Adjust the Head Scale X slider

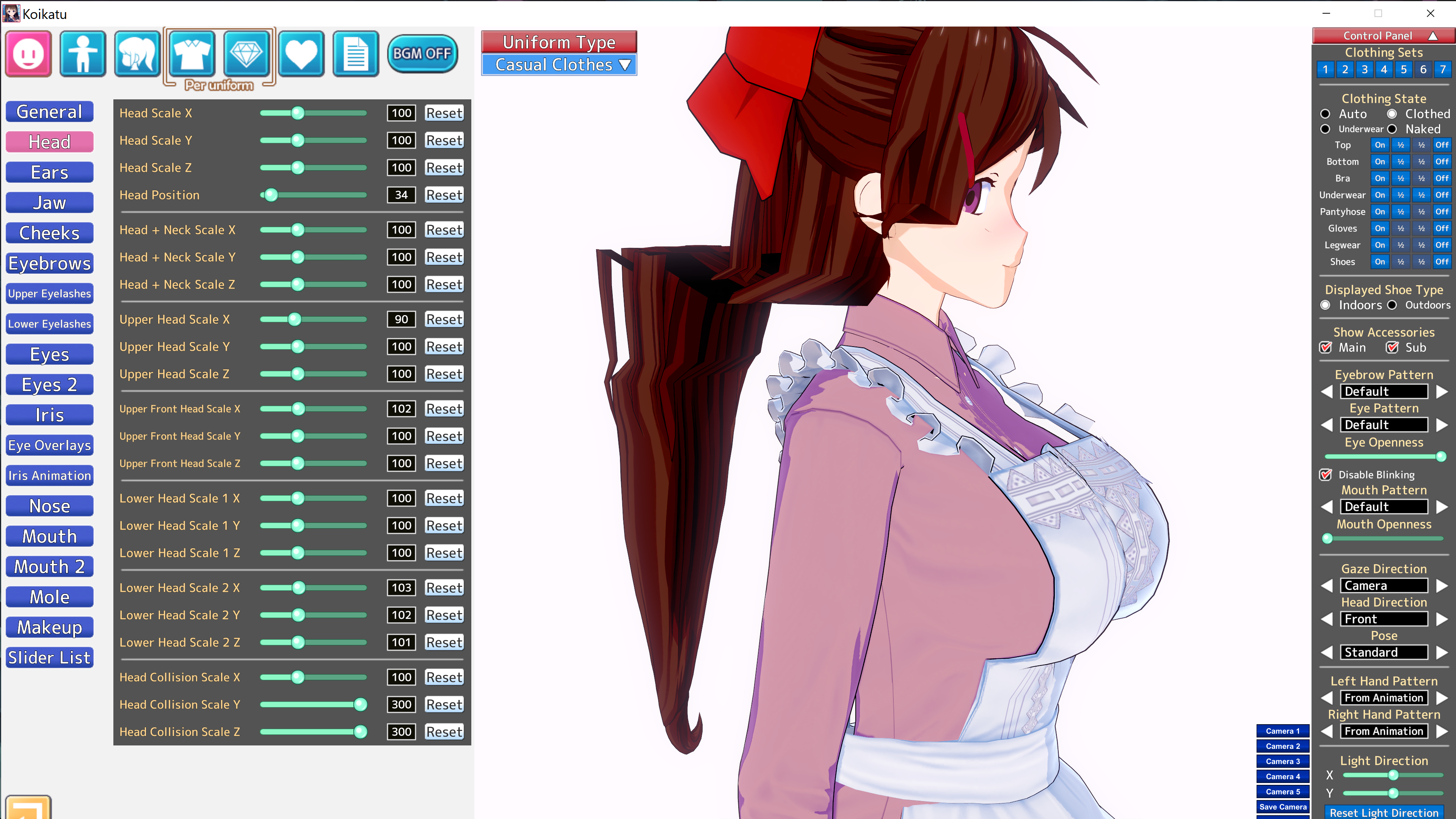313,113
